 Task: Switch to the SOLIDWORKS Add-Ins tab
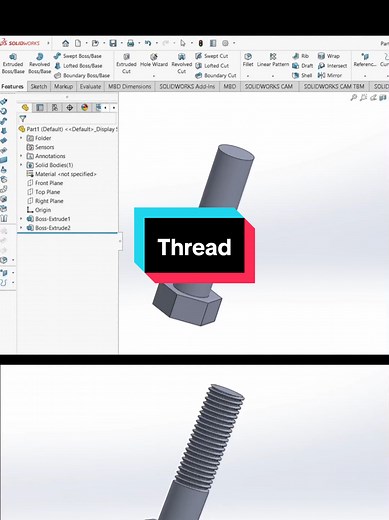click(187, 86)
